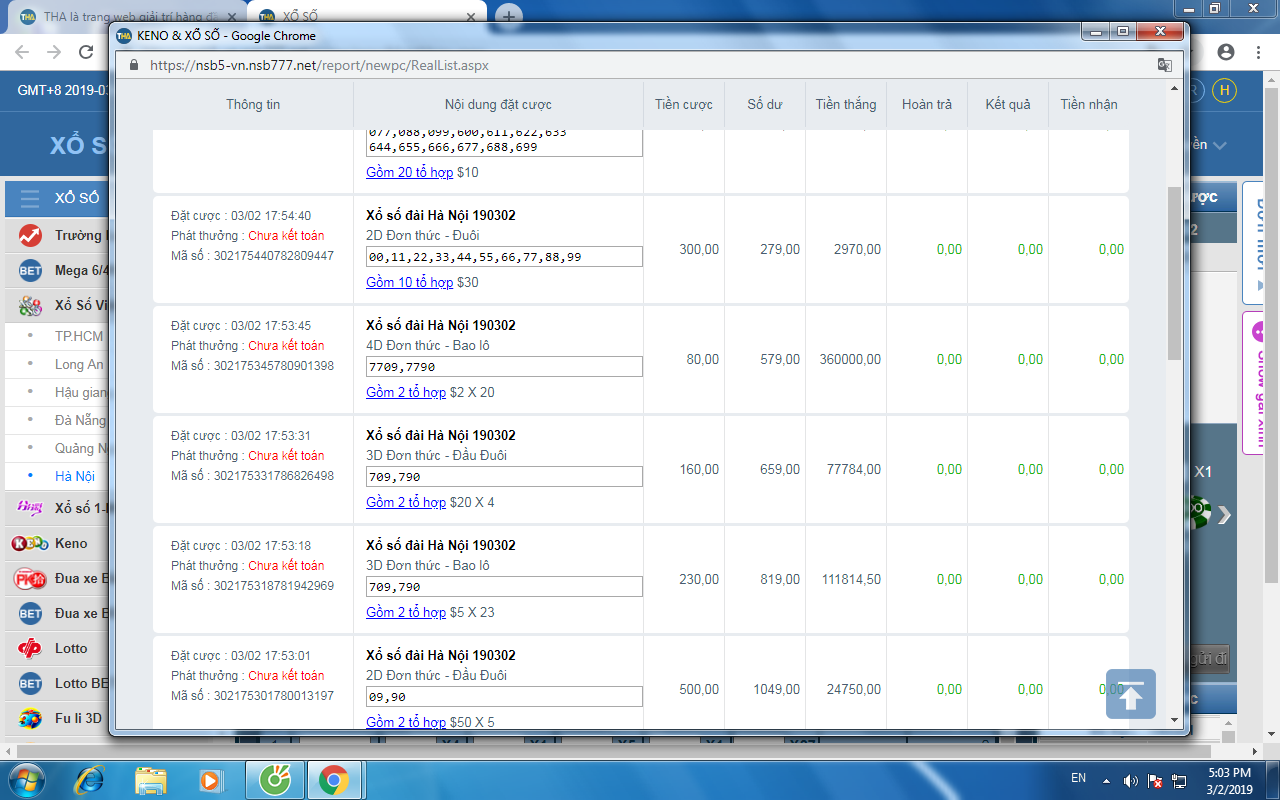Open a new browser tab
The height and width of the screenshot is (800, 1280).
point(509,16)
